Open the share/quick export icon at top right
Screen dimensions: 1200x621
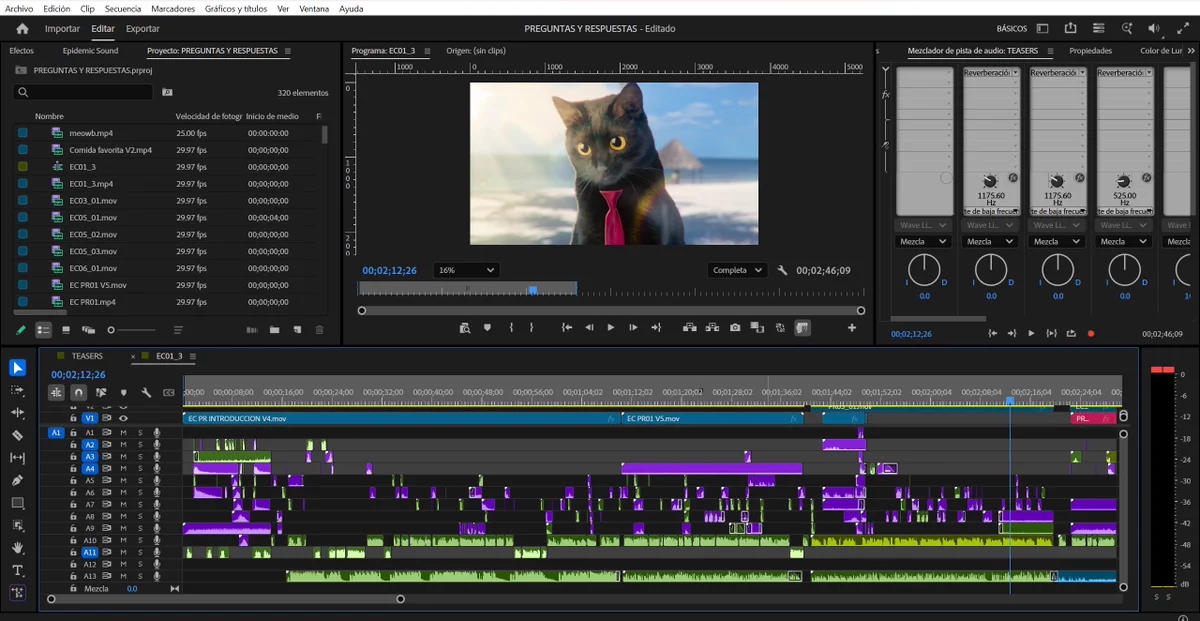(1070, 29)
